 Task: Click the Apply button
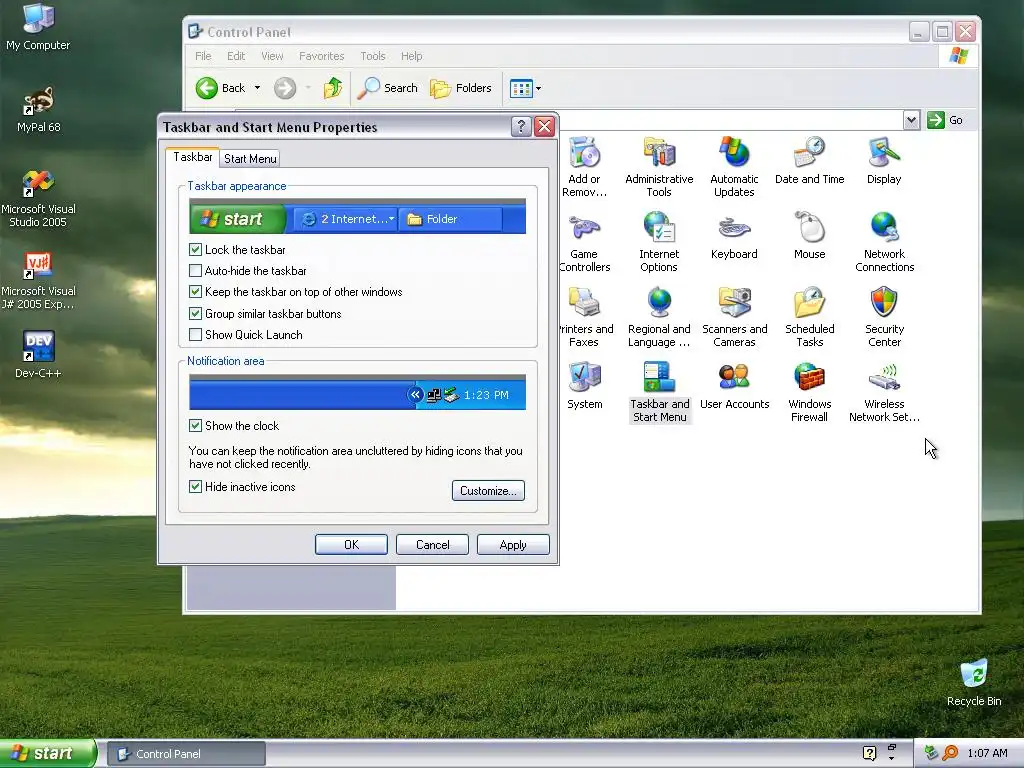click(513, 545)
